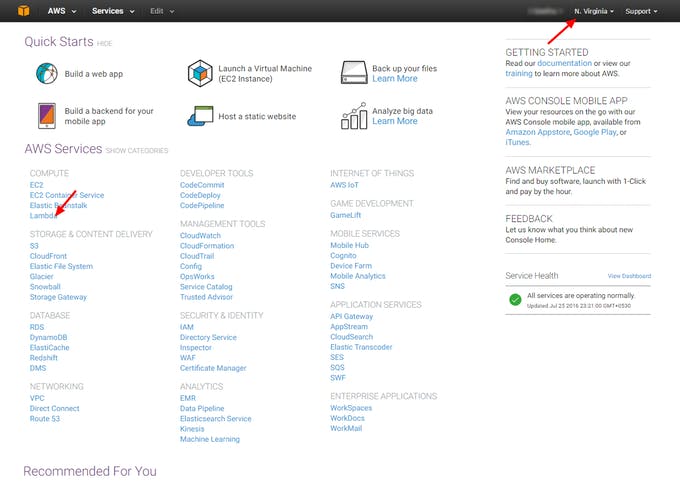Click the static website cloud icon
The width and height of the screenshot is (680, 488).
[x=200, y=116]
